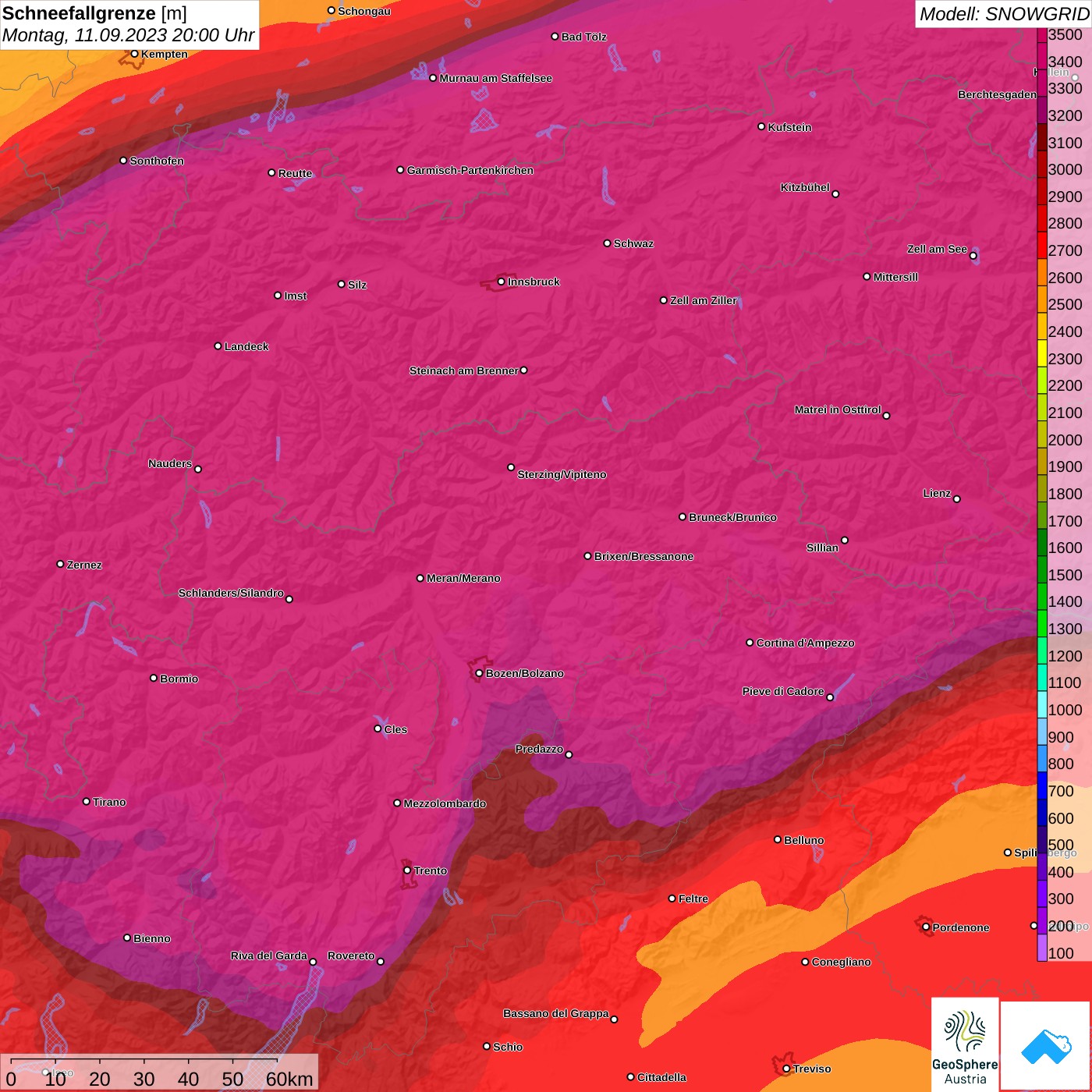Click the 2700 m red legend color
Screen dimensions: 1092x1092
[x=1042, y=246]
